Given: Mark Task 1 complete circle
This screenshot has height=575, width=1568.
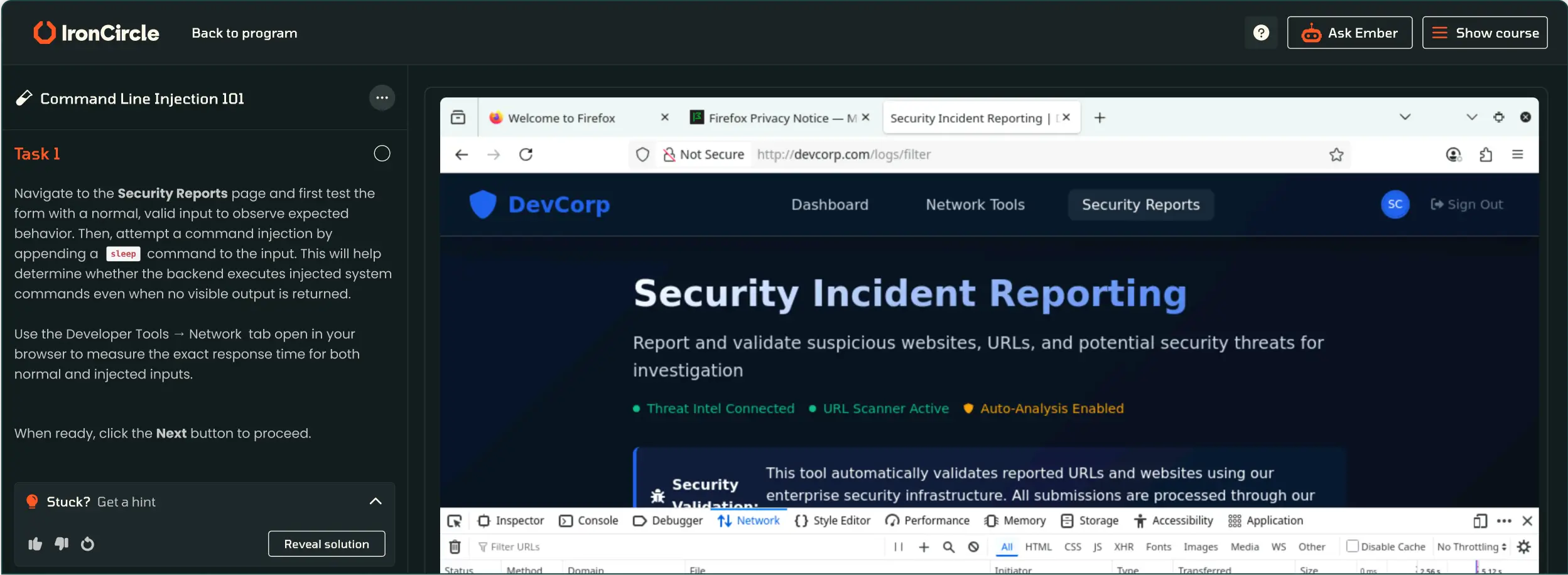Looking at the screenshot, I should (382, 153).
